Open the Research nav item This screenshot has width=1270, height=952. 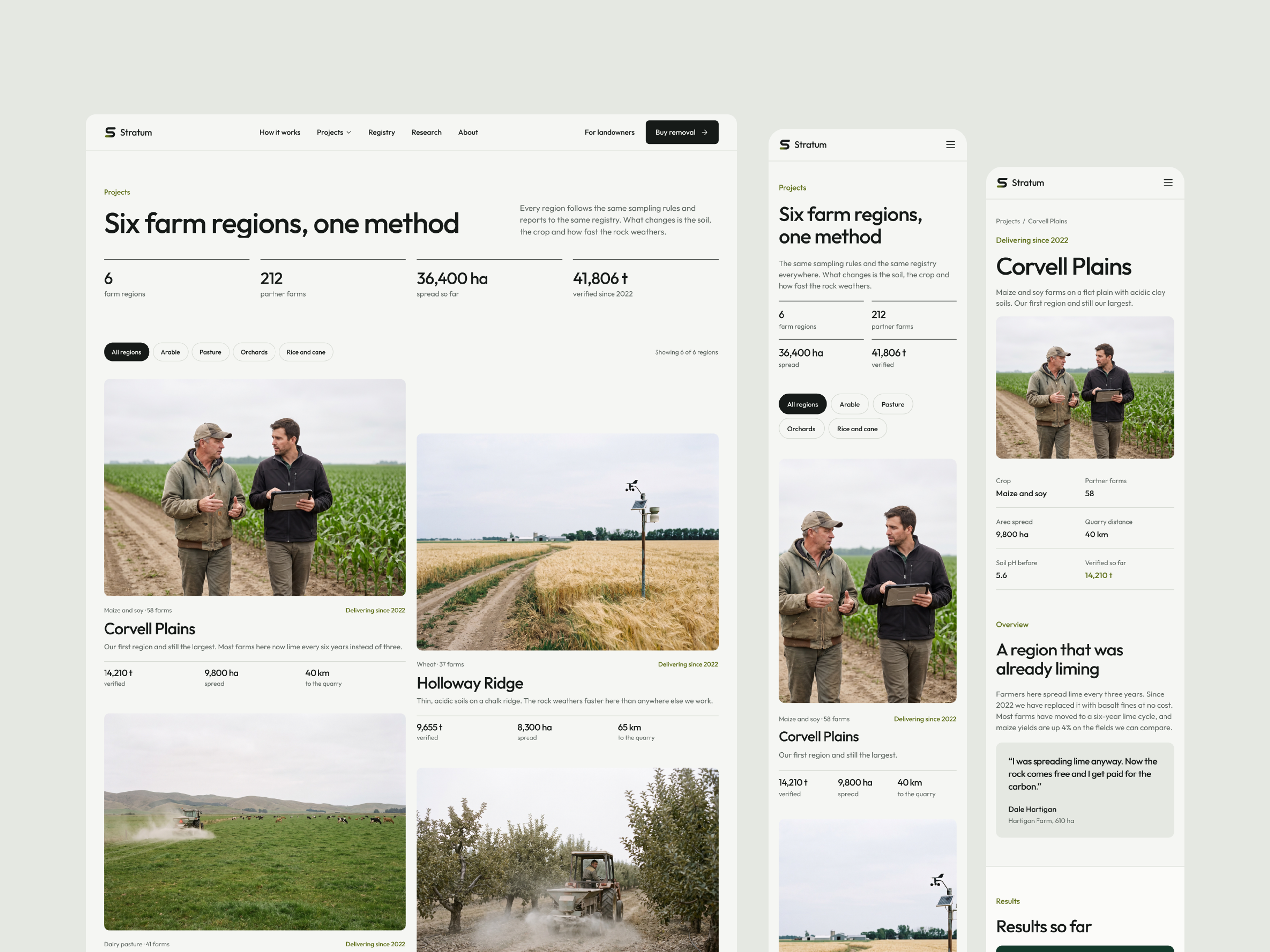(x=426, y=133)
